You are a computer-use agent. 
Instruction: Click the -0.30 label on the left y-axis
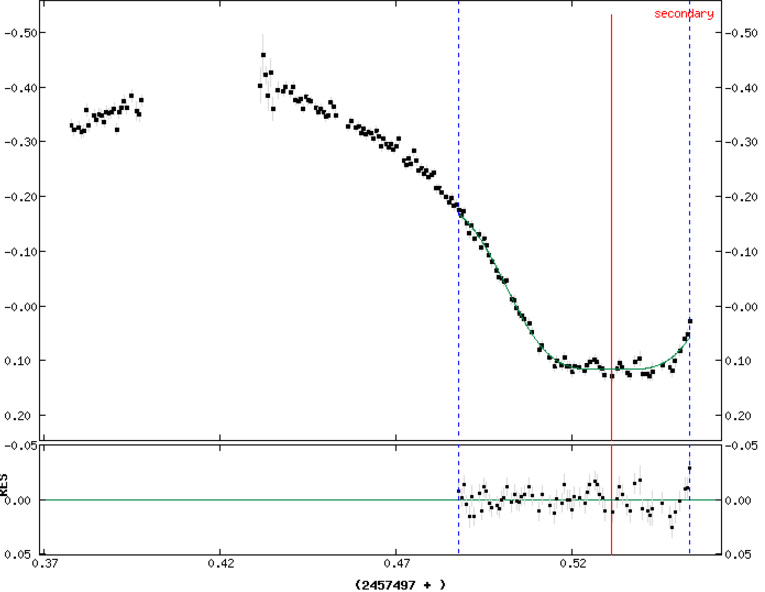pyautogui.click(x=21, y=142)
